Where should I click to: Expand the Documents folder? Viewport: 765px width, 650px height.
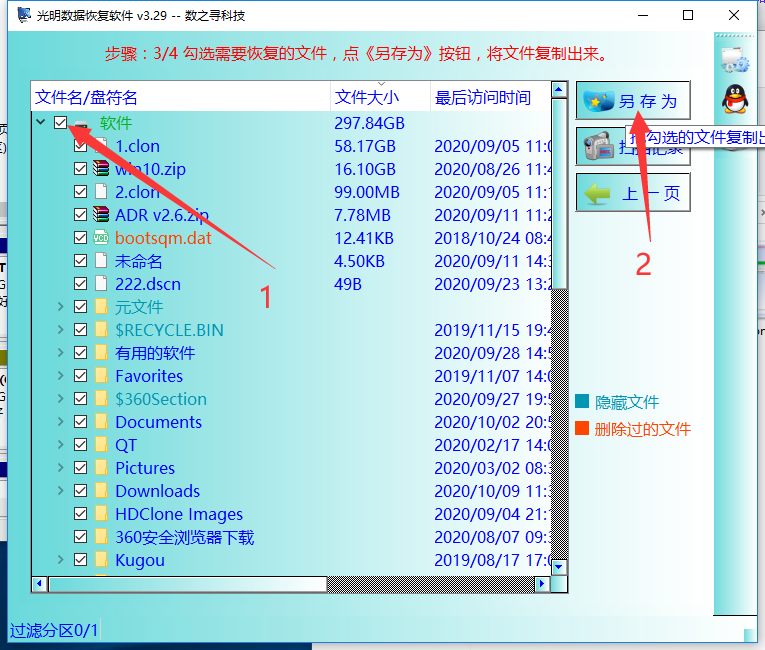click(60, 421)
